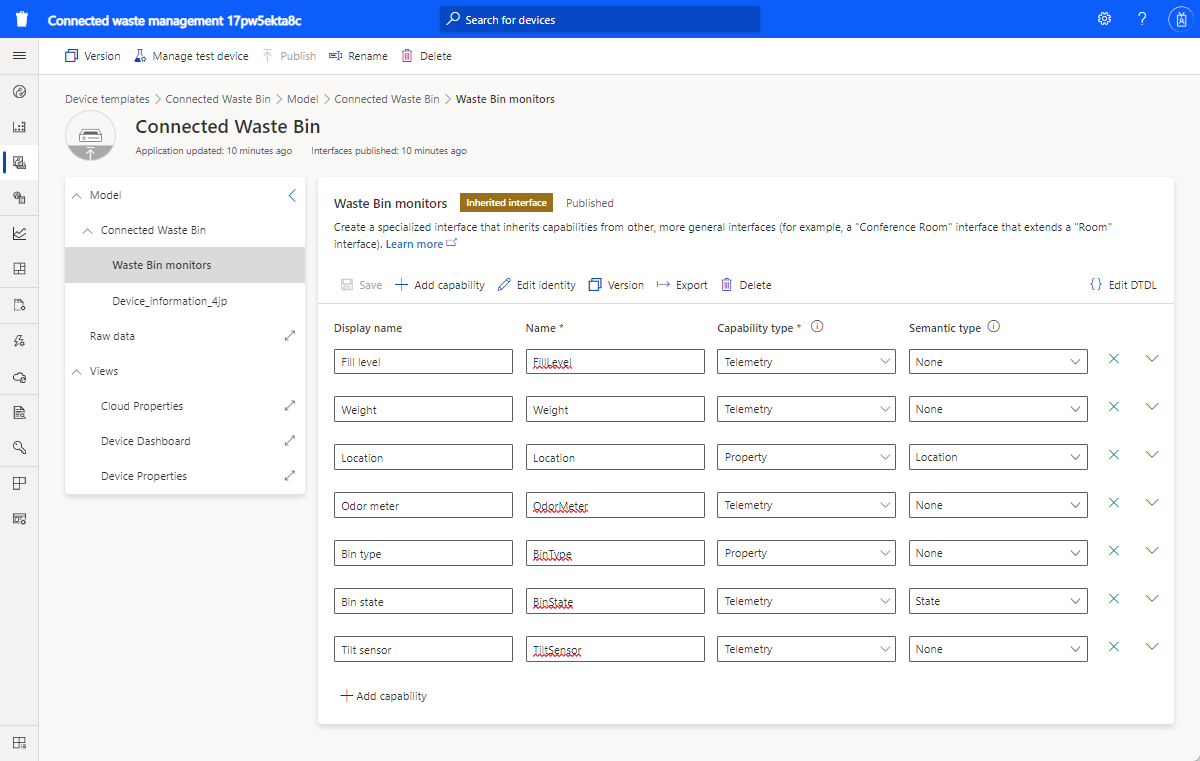The height and width of the screenshot is (761, 1200).
Task: Click the Capability type info icon
Action: (817, 327)
